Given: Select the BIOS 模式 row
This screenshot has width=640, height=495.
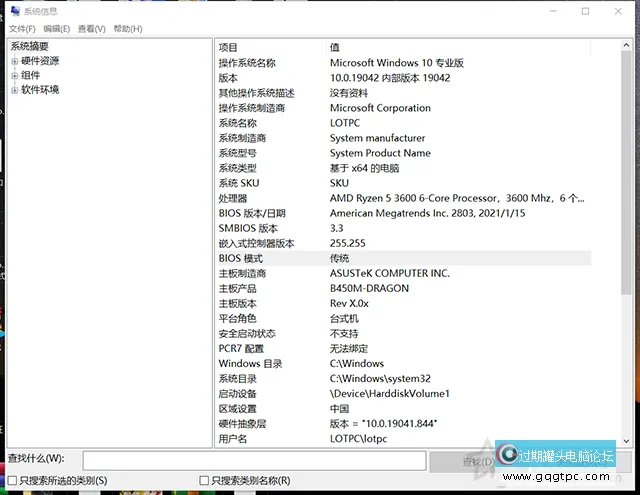Looking at the screenshot, I should pyautogui.click(x=403, y=258).
